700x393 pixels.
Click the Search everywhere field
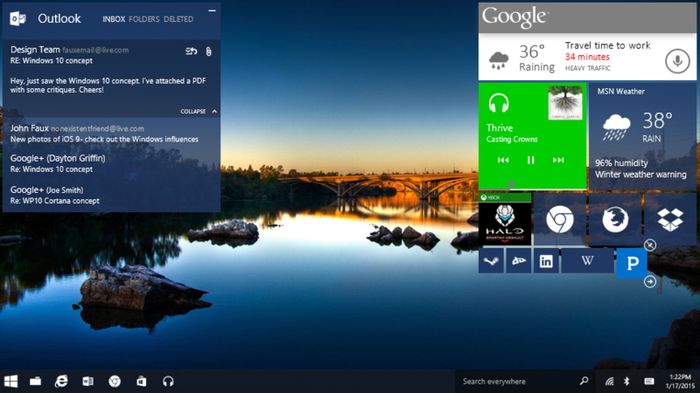524,381
